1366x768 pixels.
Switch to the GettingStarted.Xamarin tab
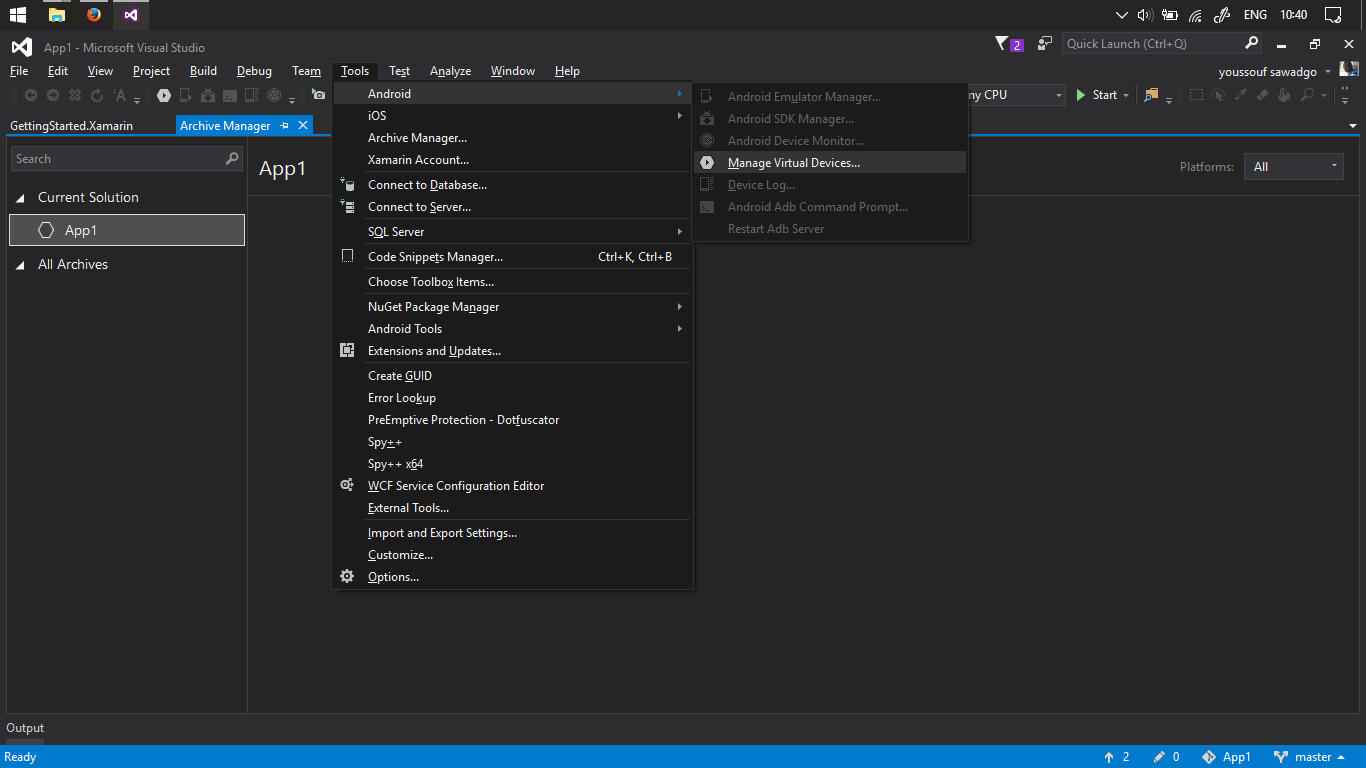[x=71, y=126]
